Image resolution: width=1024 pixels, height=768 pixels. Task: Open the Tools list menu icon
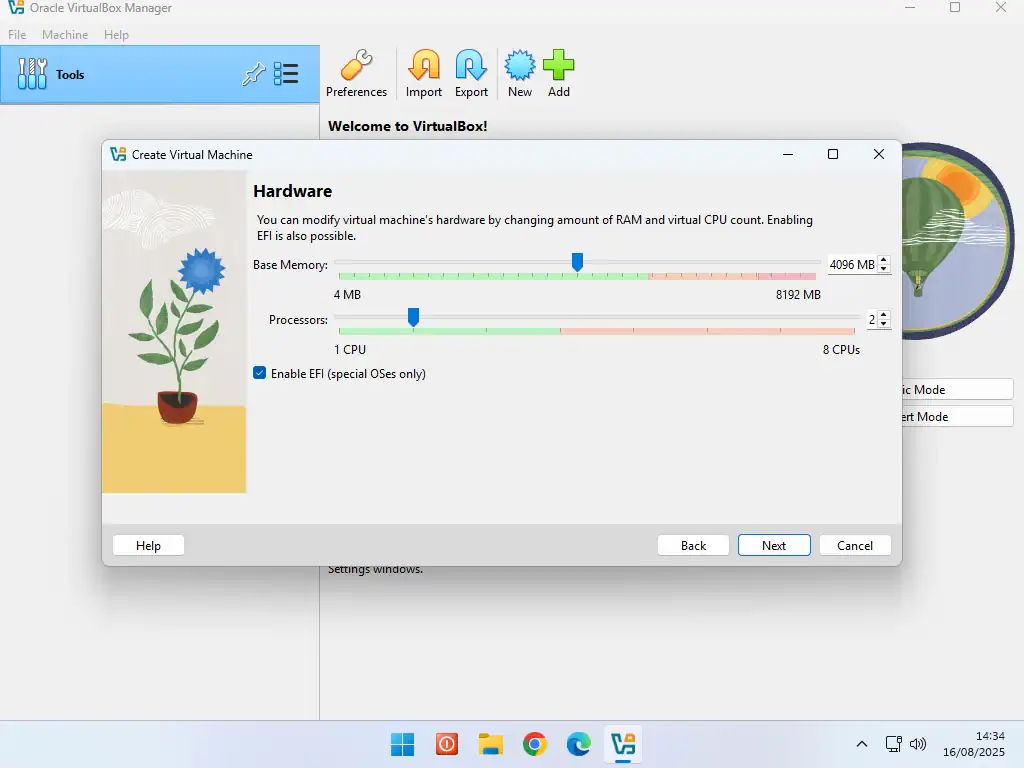[x=286, y=74]
